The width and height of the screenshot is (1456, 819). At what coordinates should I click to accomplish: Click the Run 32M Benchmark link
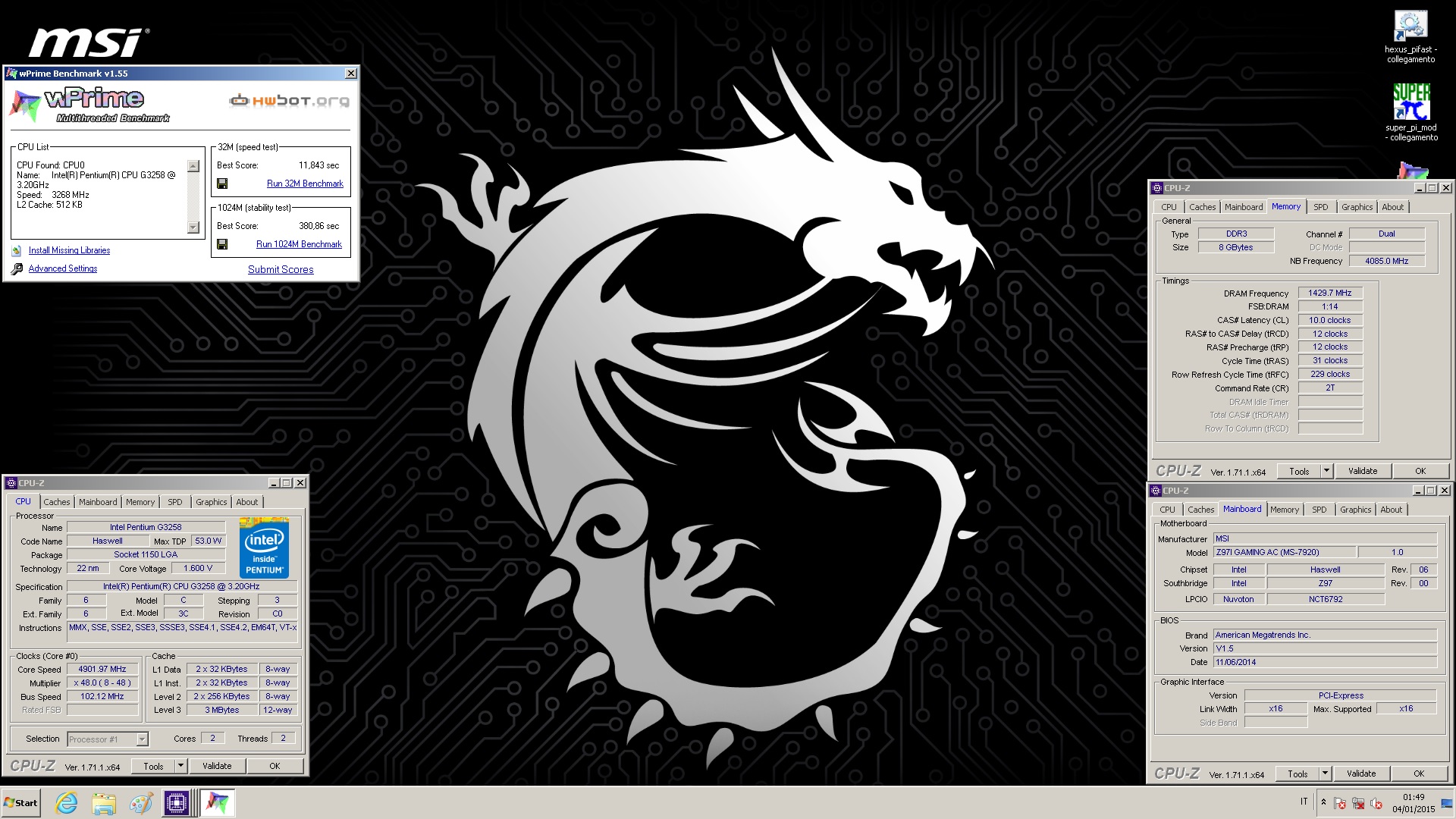pyautogui.click(x=305, y=184)
